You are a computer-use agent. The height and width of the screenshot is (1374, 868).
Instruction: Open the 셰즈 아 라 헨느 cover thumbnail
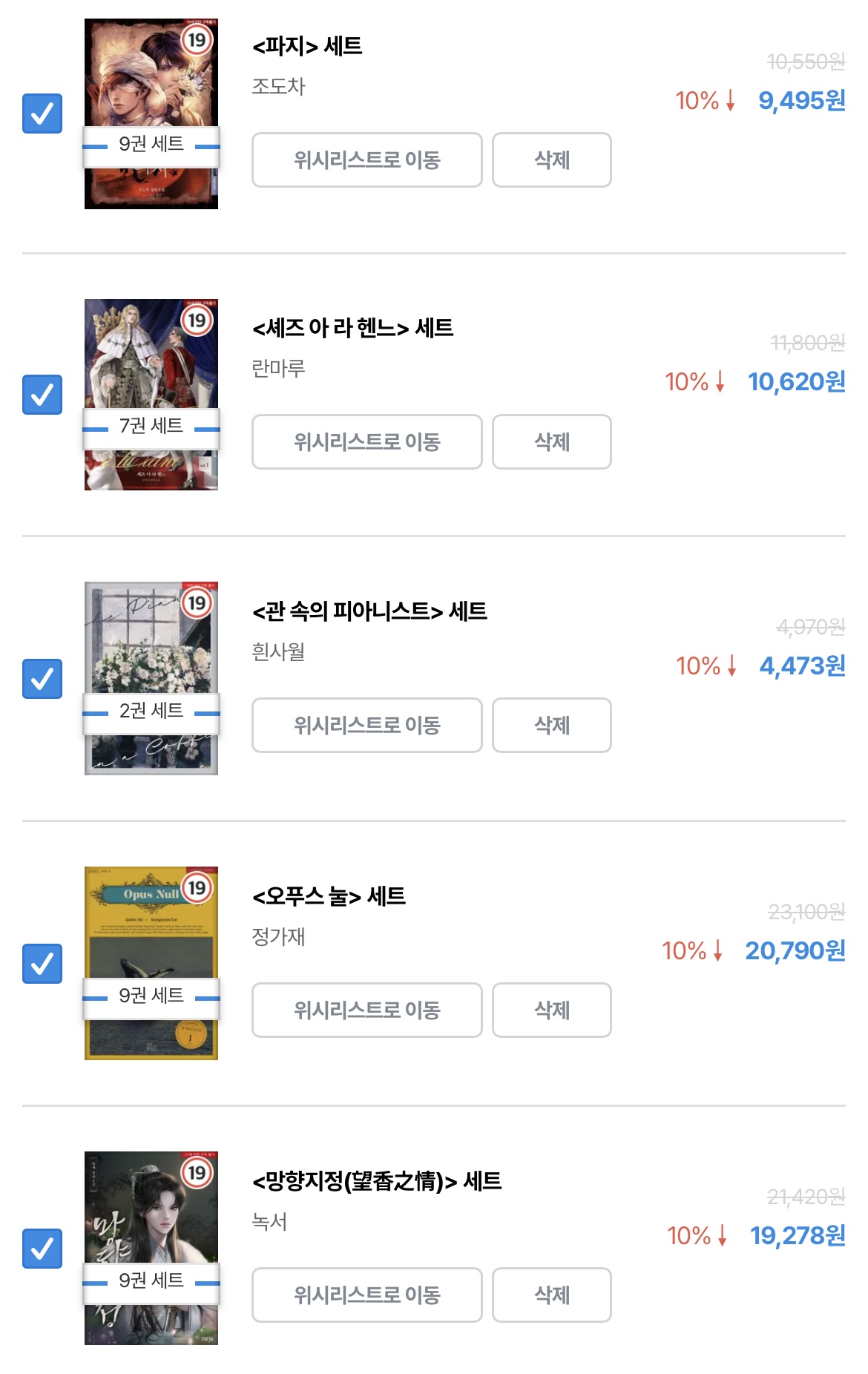pyautogui.click(x=151, y=395)
